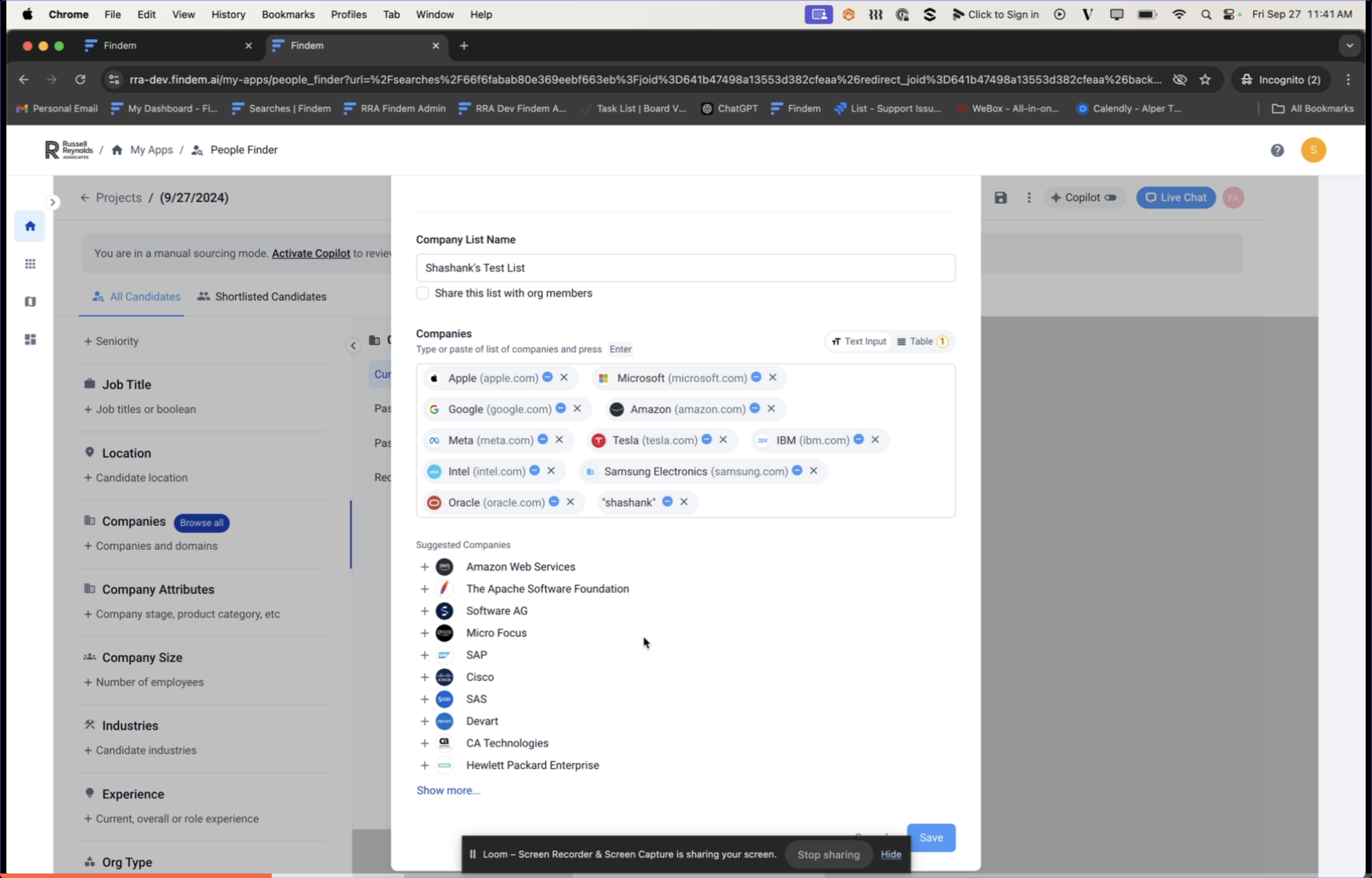The width and height of the screenshot is (1372, 878).
Task: Open the project three-dot menu
Action: 1029,197
